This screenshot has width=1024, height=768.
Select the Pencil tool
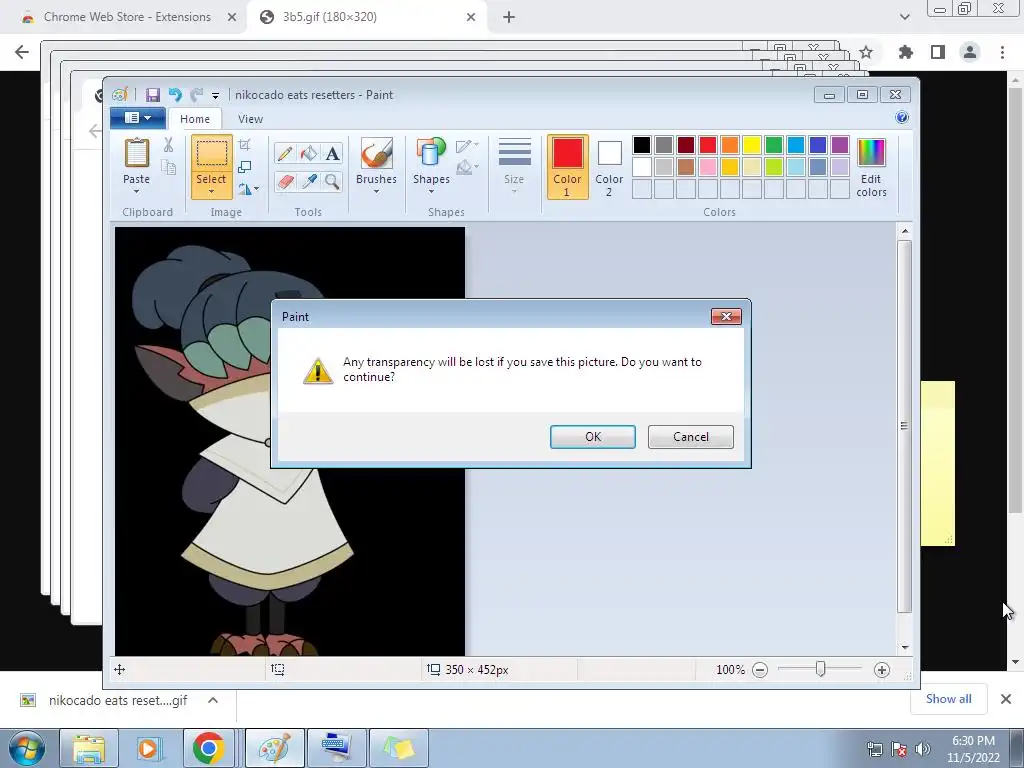[x=285, y=153]
